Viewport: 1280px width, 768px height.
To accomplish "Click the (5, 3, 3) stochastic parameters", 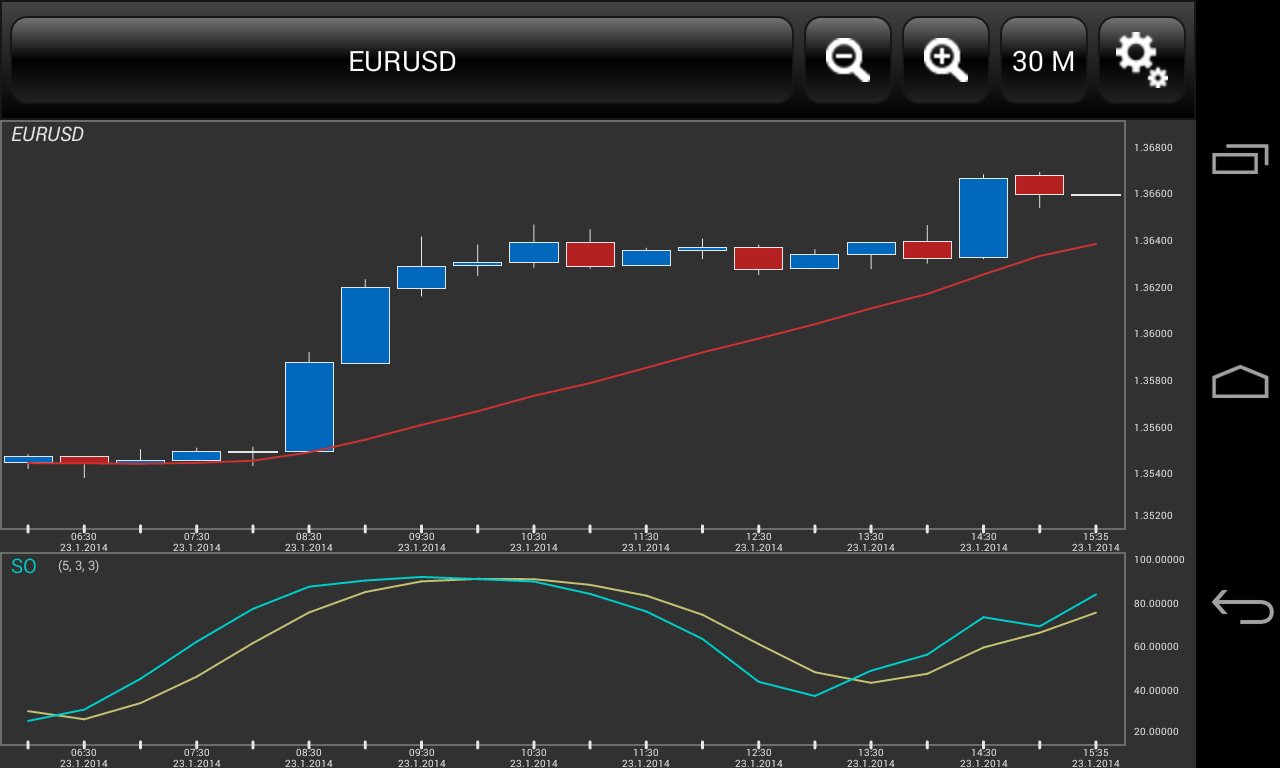I will pos(78,566).
